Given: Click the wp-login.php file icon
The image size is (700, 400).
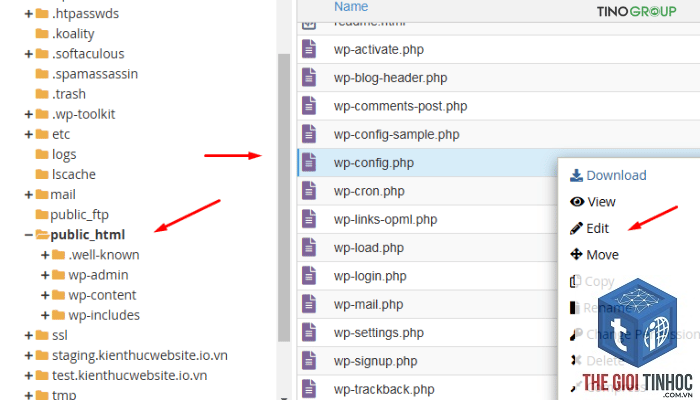Looking at the screenshot, I should [309, 276].
